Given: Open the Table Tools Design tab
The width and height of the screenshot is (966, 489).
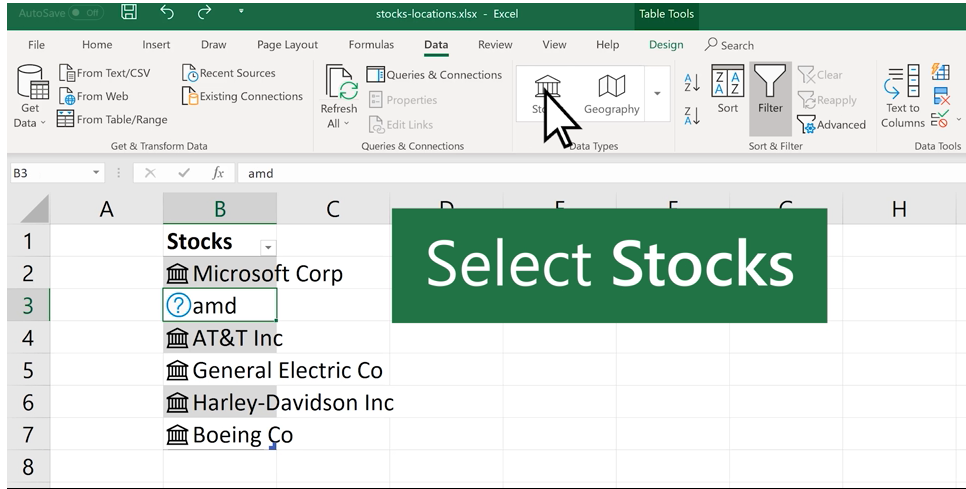Looking at the screenshot, I should (x=666, y=45).
